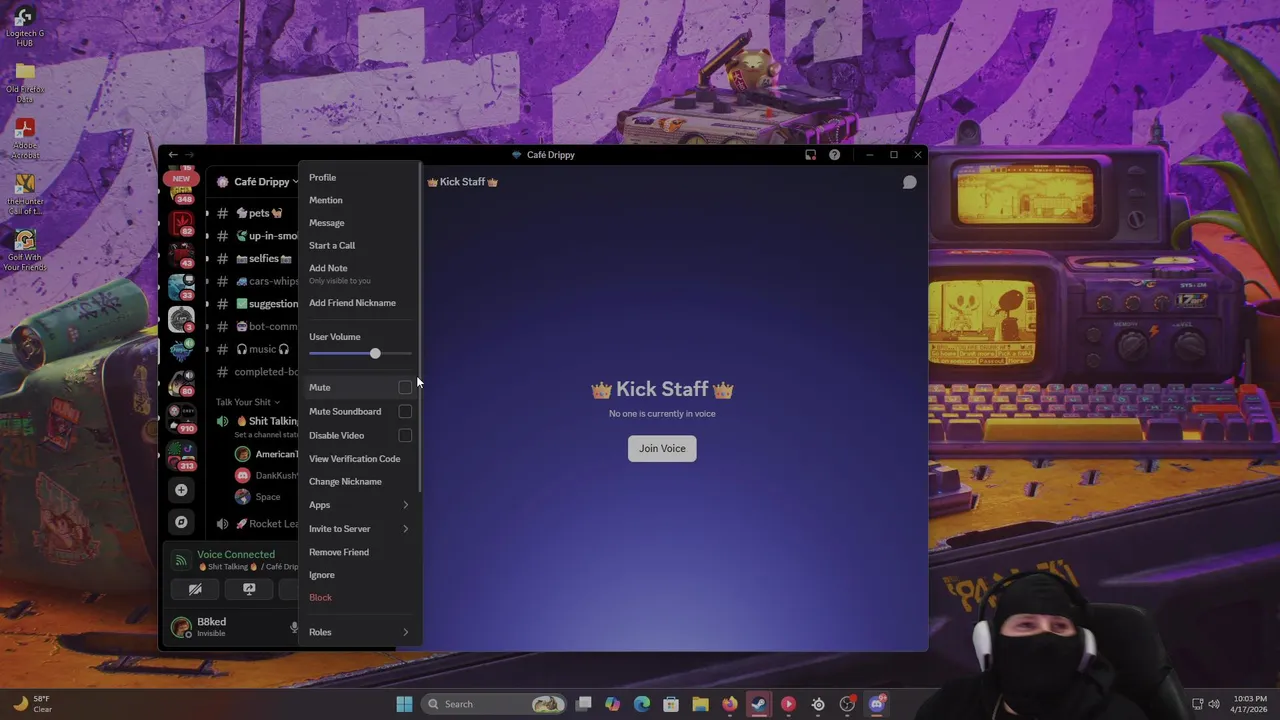Click the Shit Talking voice channel speaker icon
1280x720 pixels.
[x=222, y=421]
